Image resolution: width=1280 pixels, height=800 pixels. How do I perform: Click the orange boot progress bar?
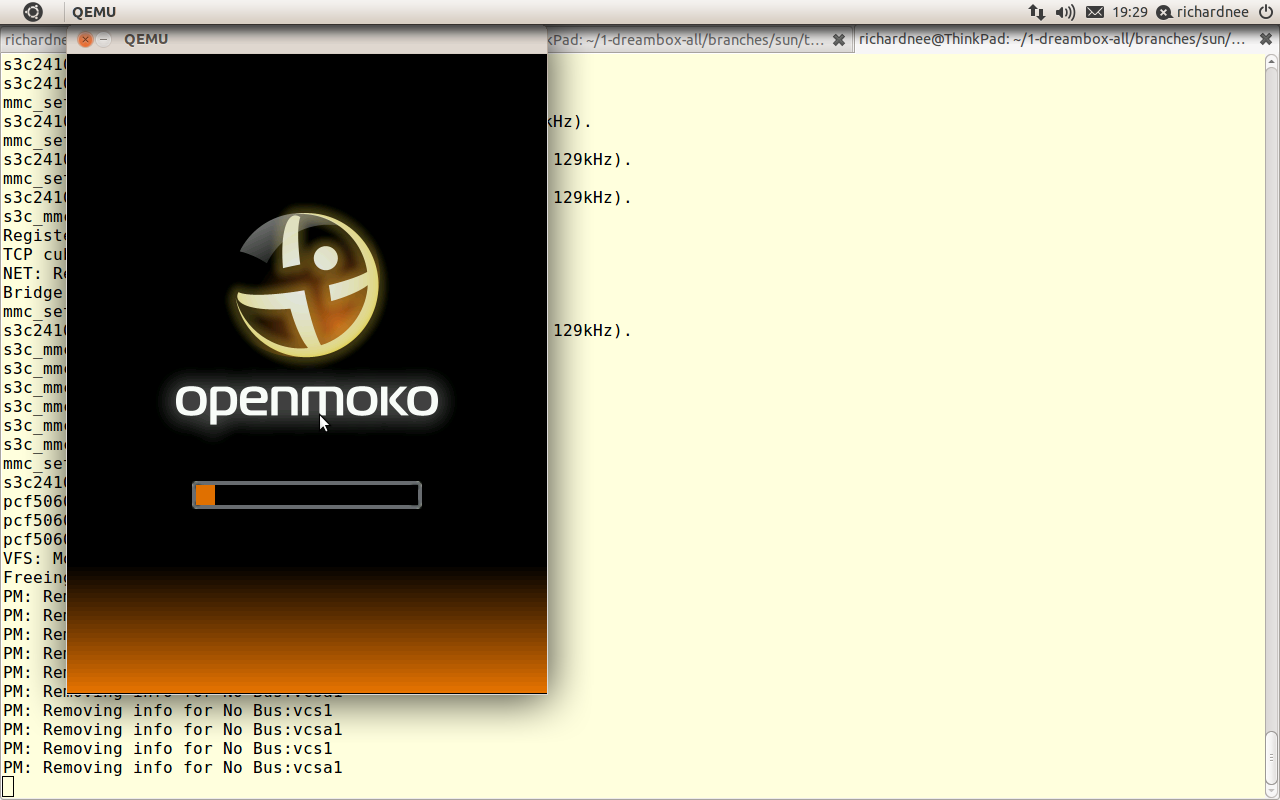pos(307,495)
